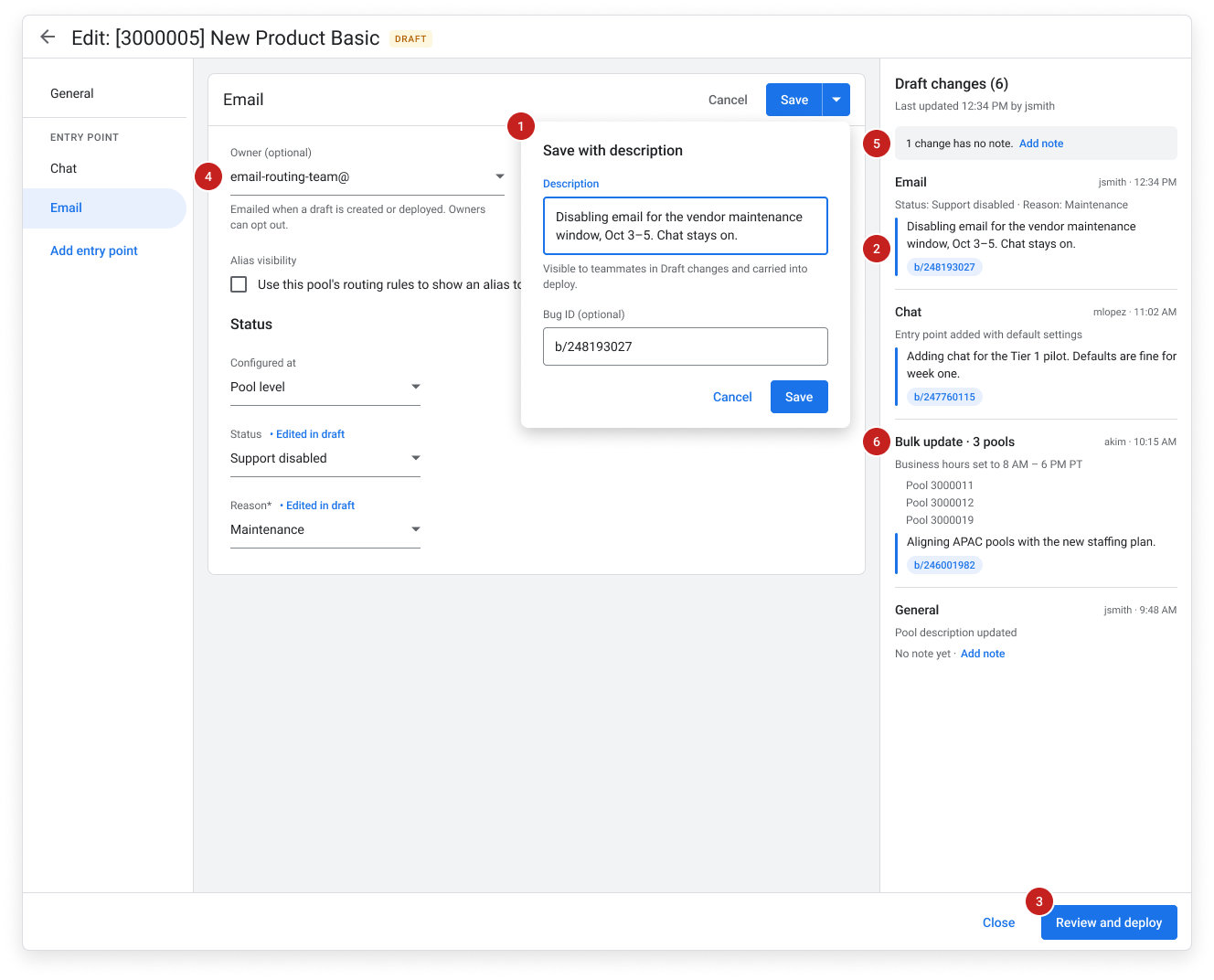Click Edited in draft next to Status

click(x=310, y=434)
